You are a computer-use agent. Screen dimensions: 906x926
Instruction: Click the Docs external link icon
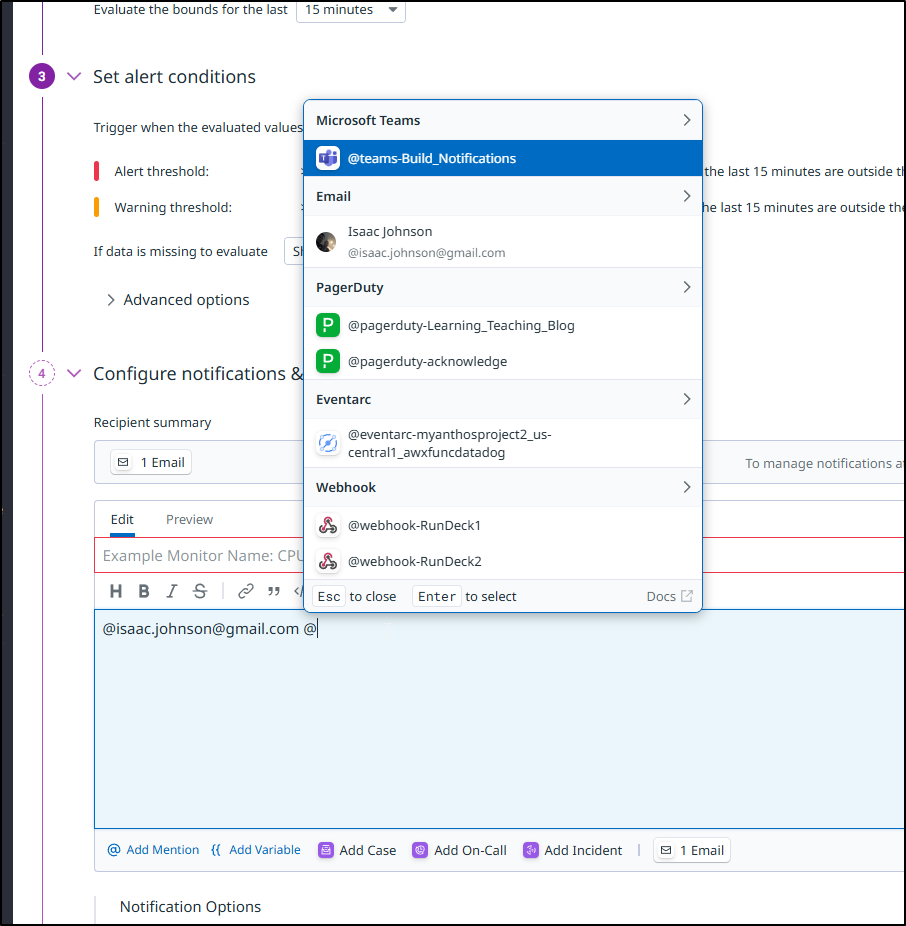[x=687, y=596]
